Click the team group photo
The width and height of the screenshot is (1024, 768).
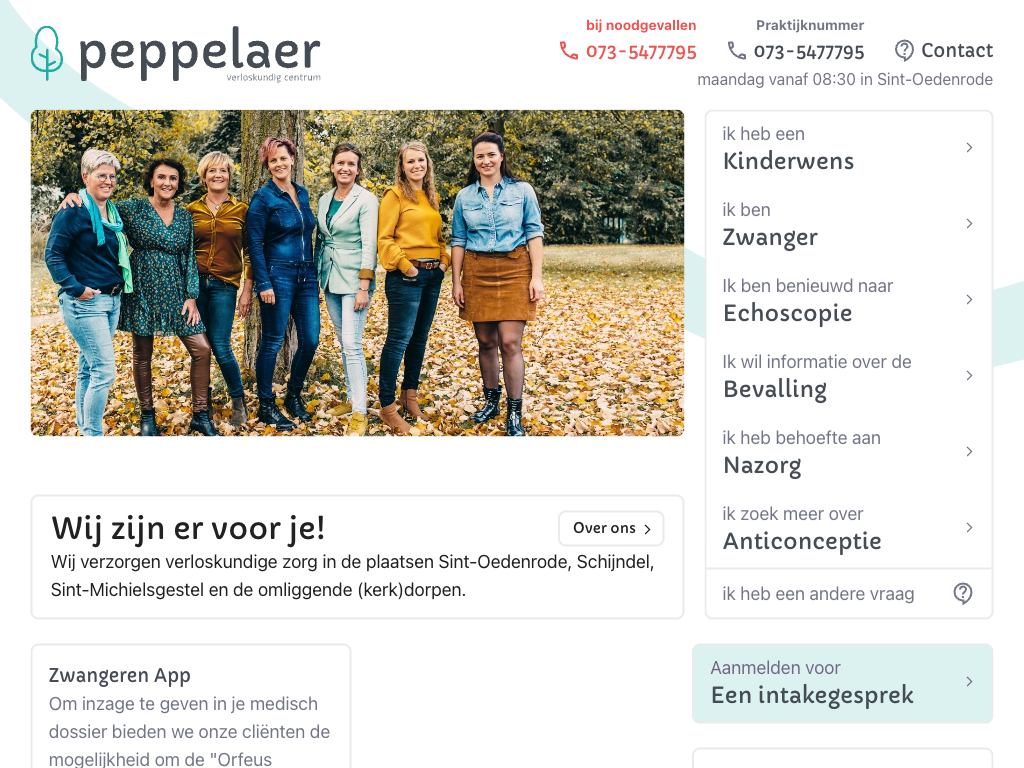[357, 273]
